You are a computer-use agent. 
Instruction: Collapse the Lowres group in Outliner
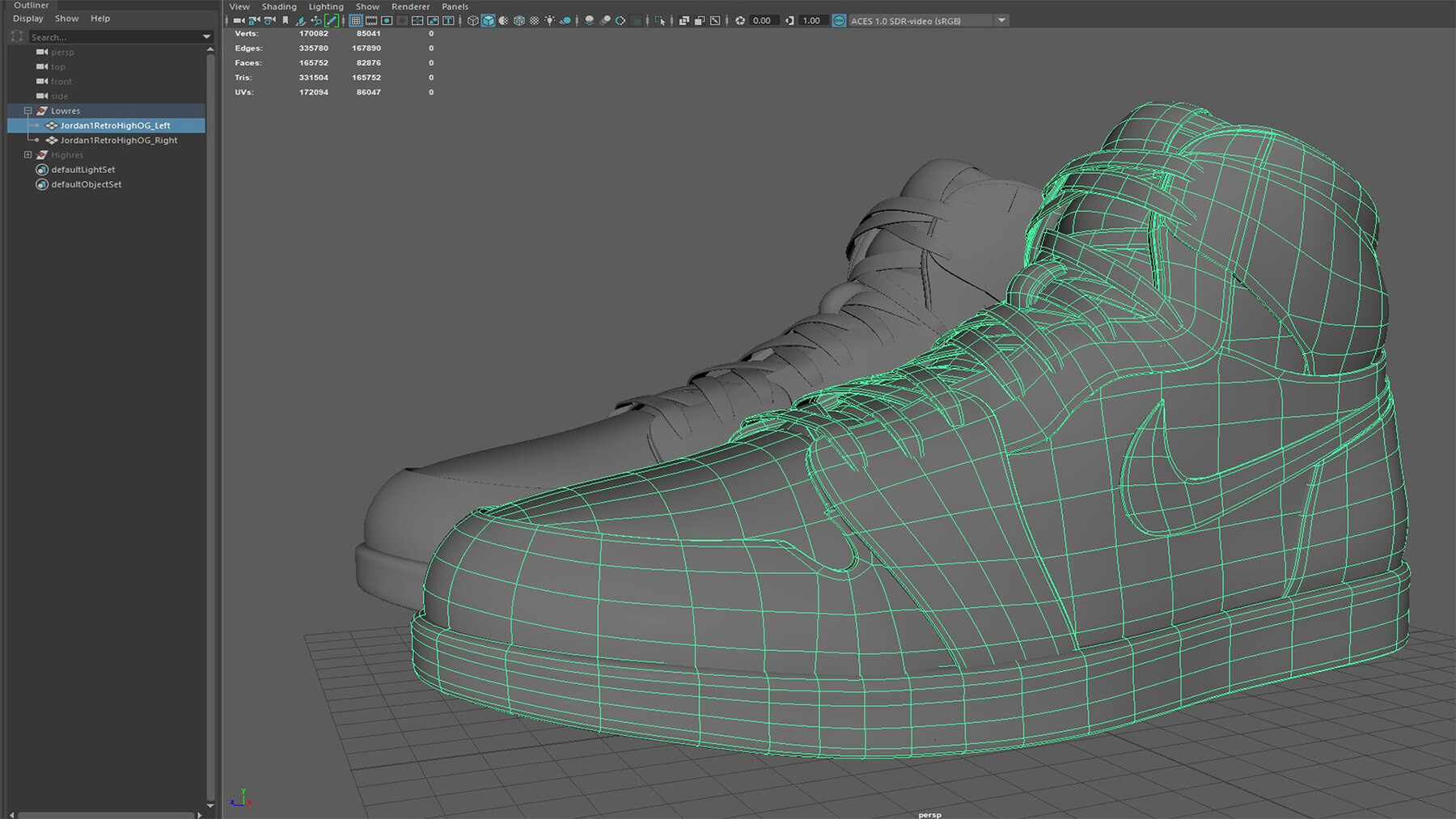(x=28, y=111)
